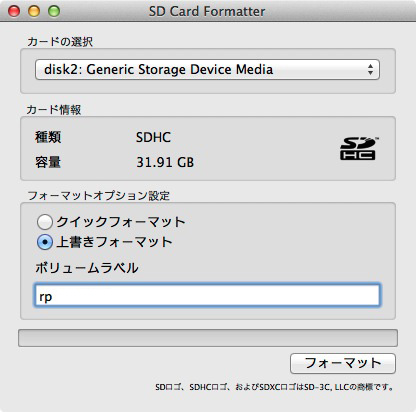The height and width of the screenshot is (412, 416).
Task: Click the format progress bar
Action: tap(208, 338)
